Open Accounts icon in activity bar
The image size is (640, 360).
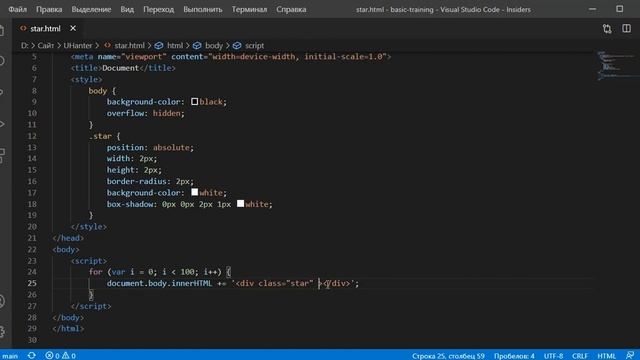pyautogui.click(x=2, y=302)
